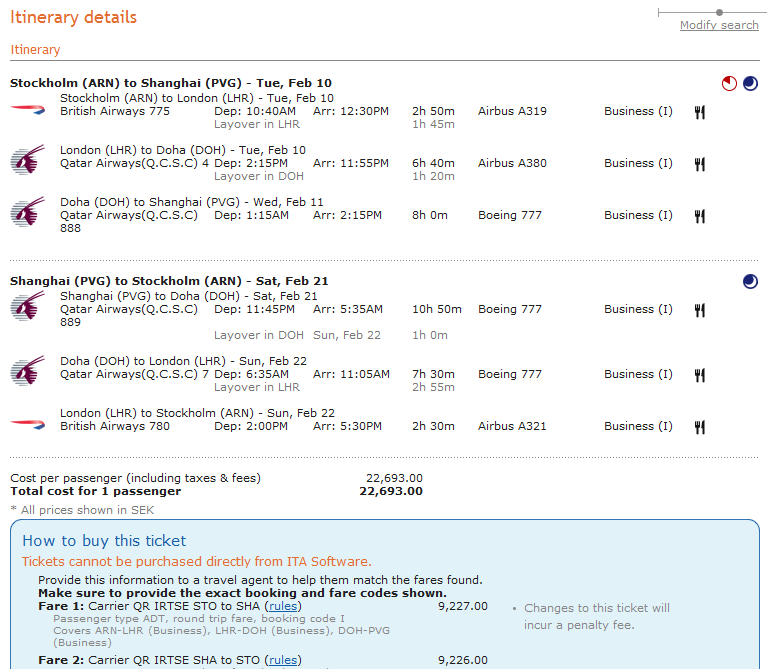Click the Tickets cannot be purchased directly notice

click(x=197, y=561)
